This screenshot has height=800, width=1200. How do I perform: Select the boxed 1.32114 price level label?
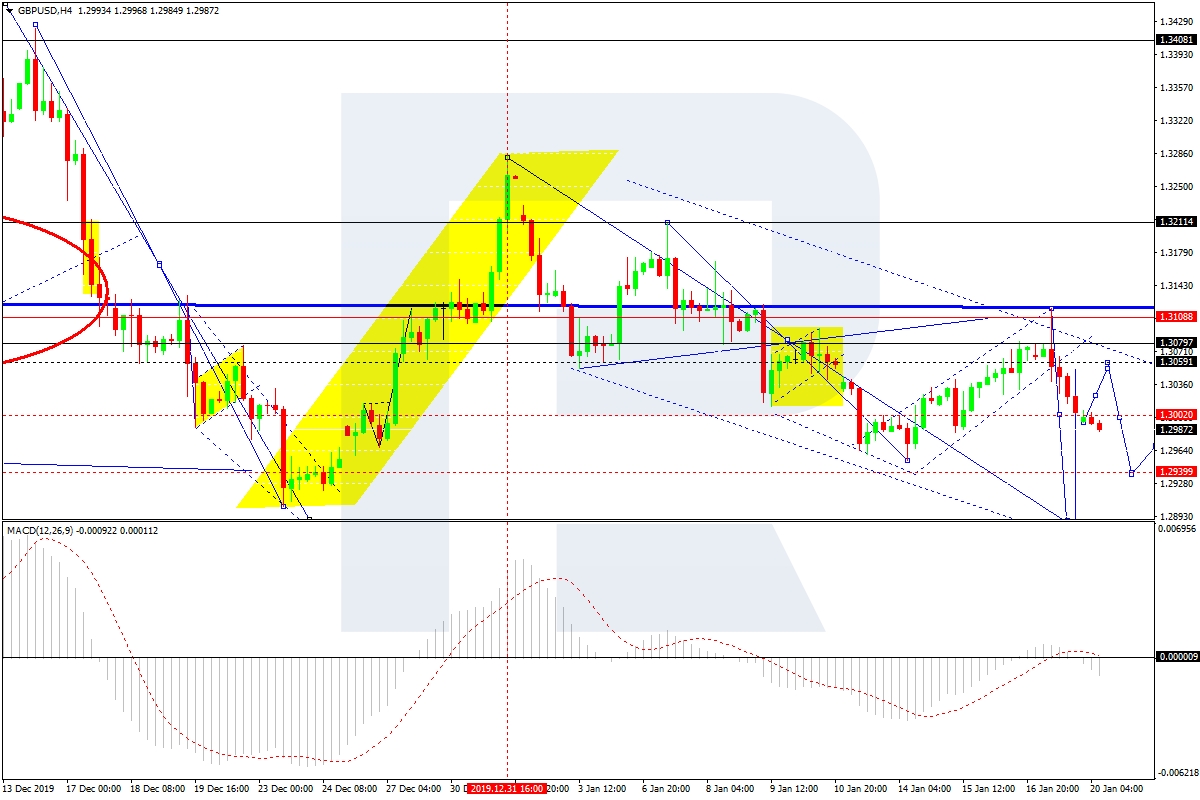coord(1176,222)
